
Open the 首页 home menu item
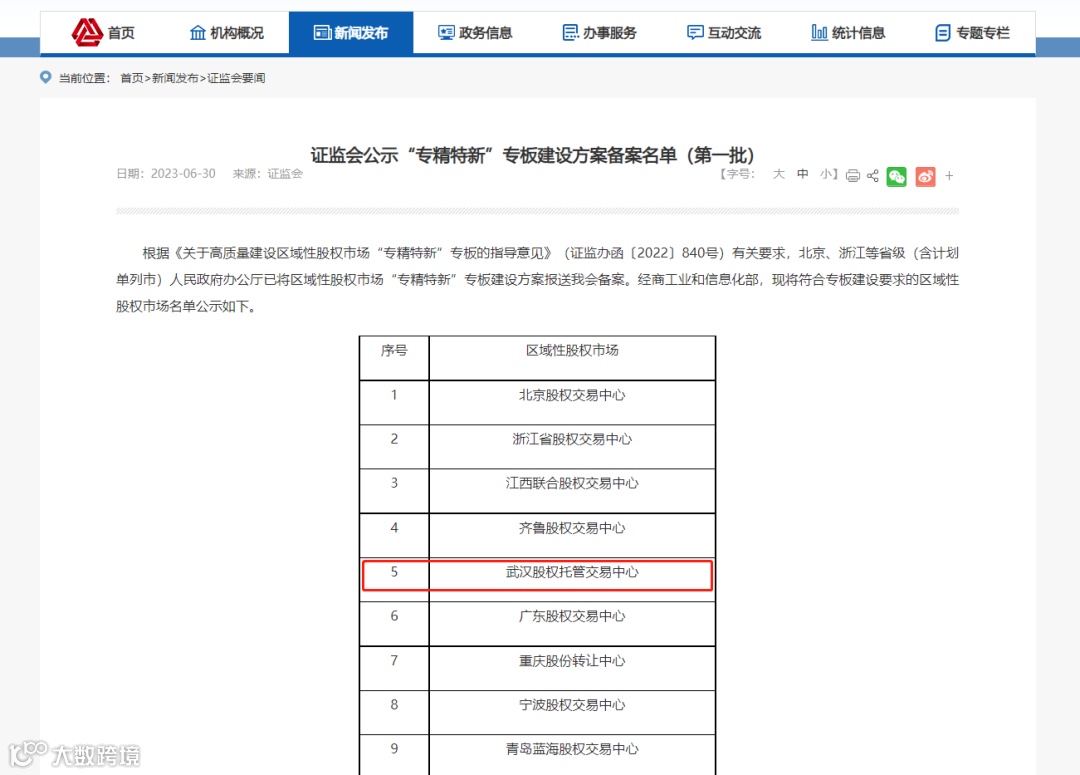[121, 32]
